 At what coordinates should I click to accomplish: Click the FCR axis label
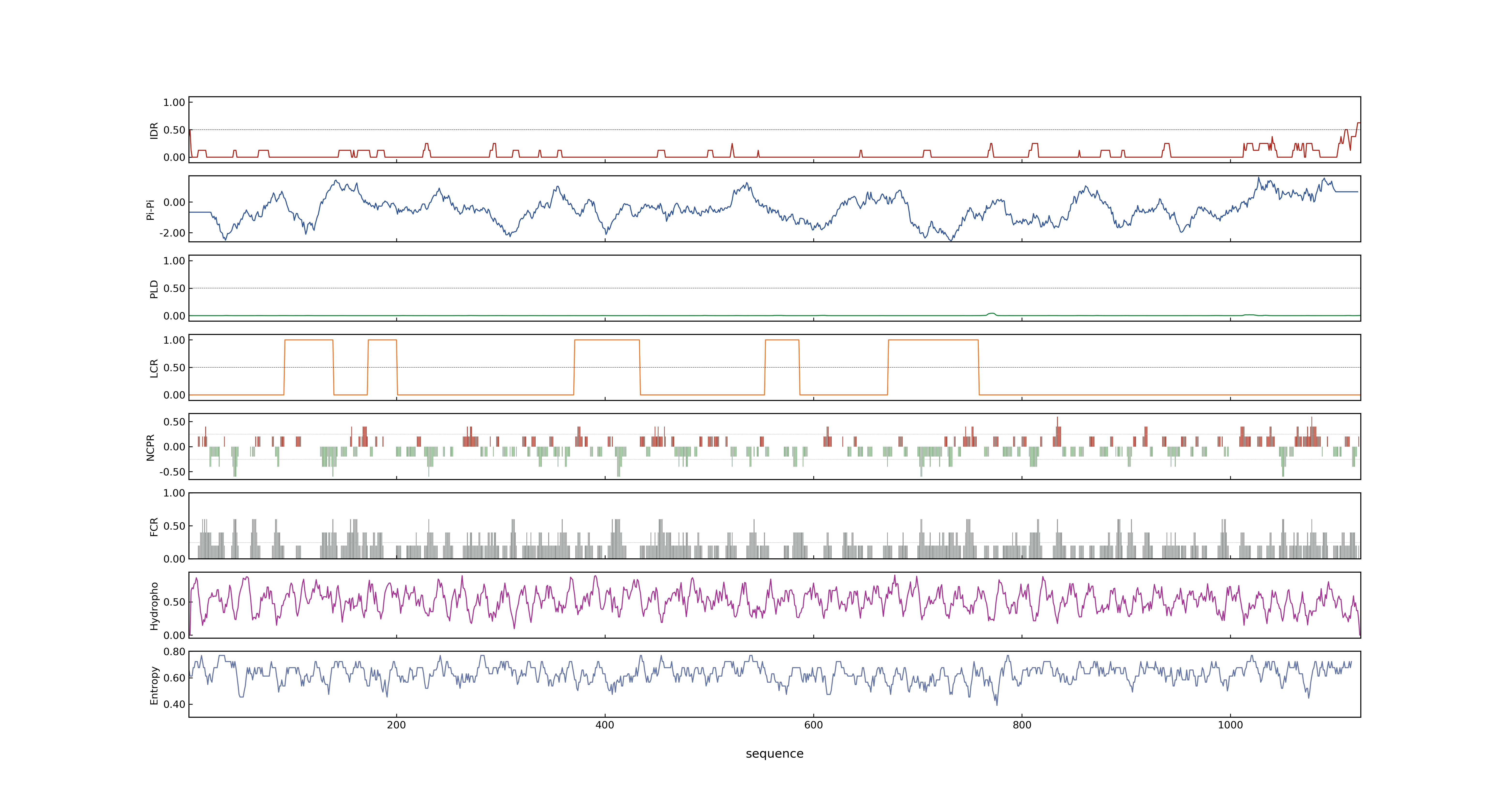154,527
